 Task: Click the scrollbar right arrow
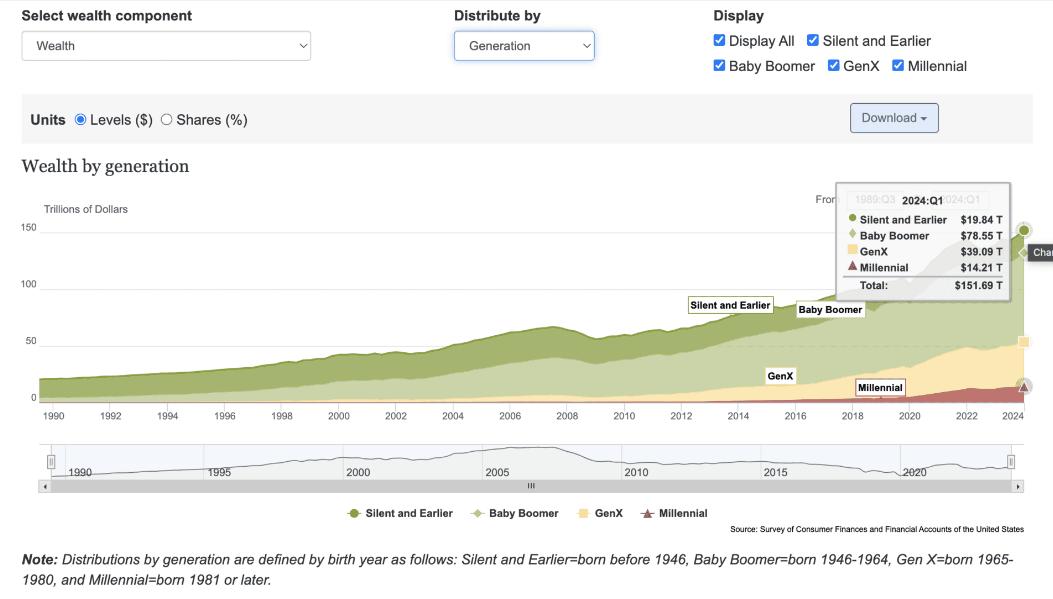coord(1018,486)
